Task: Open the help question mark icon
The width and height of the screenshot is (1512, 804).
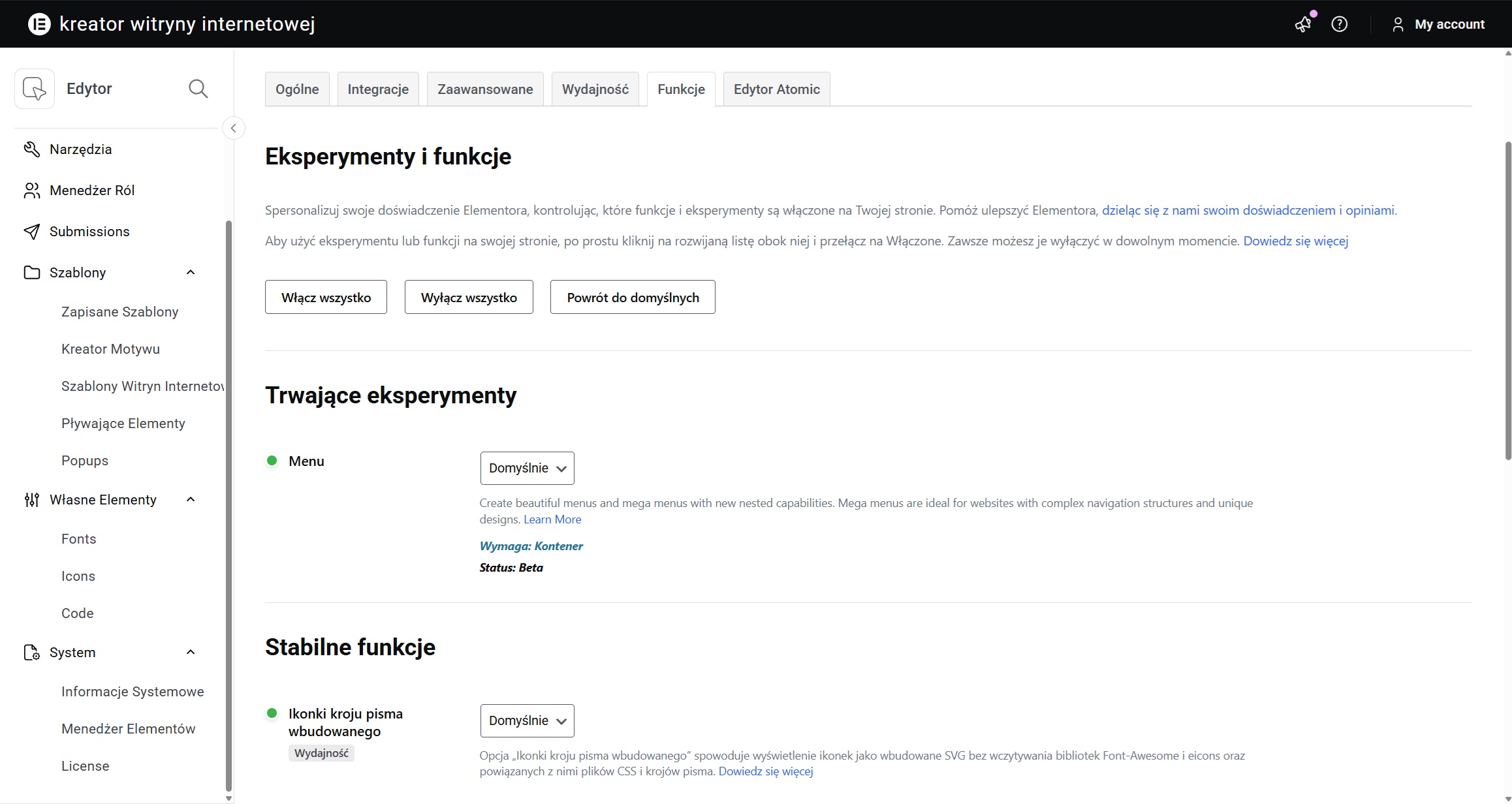Action: (1340, 24)
